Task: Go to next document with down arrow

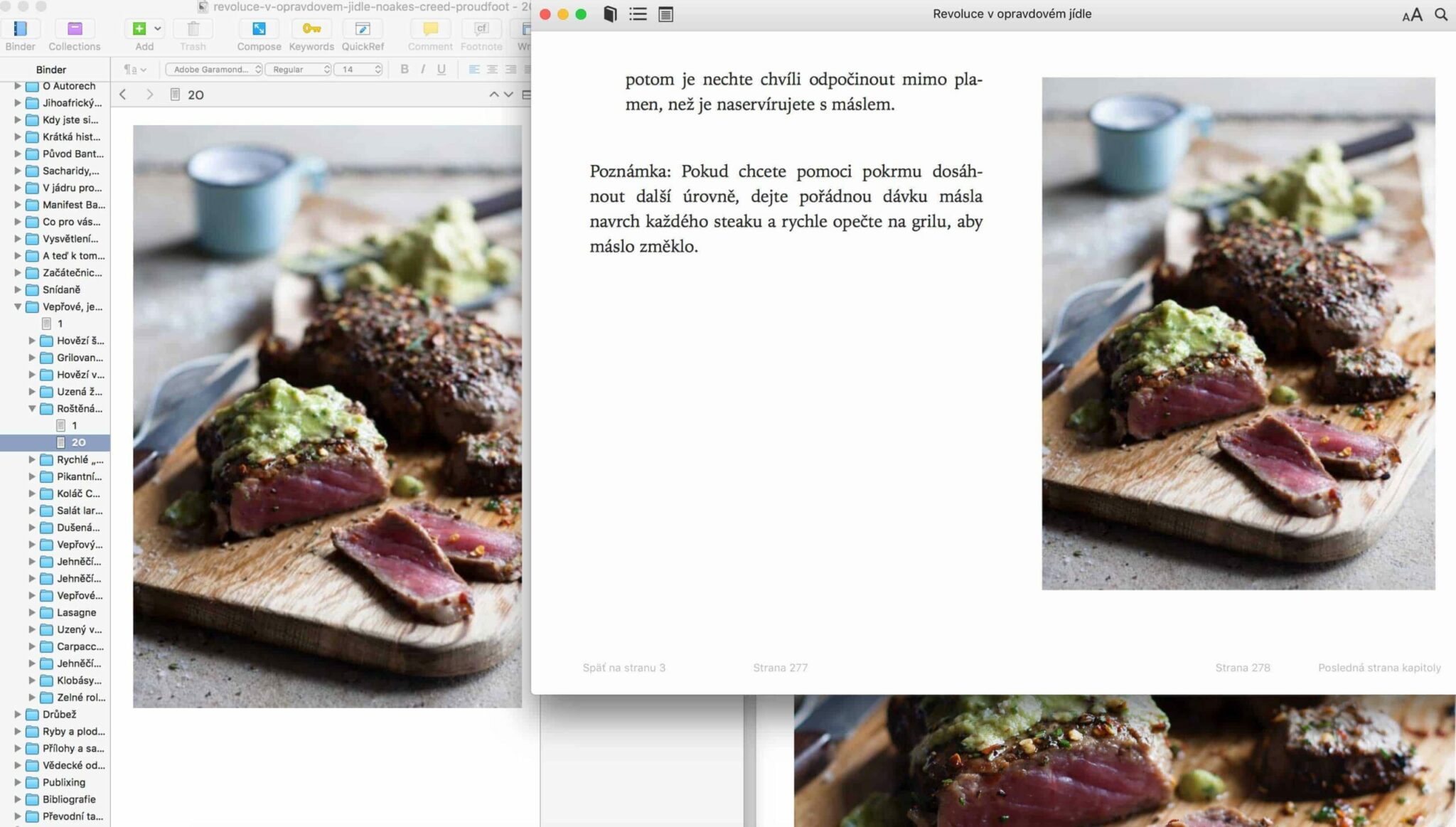Action: (x=508, y=95)
